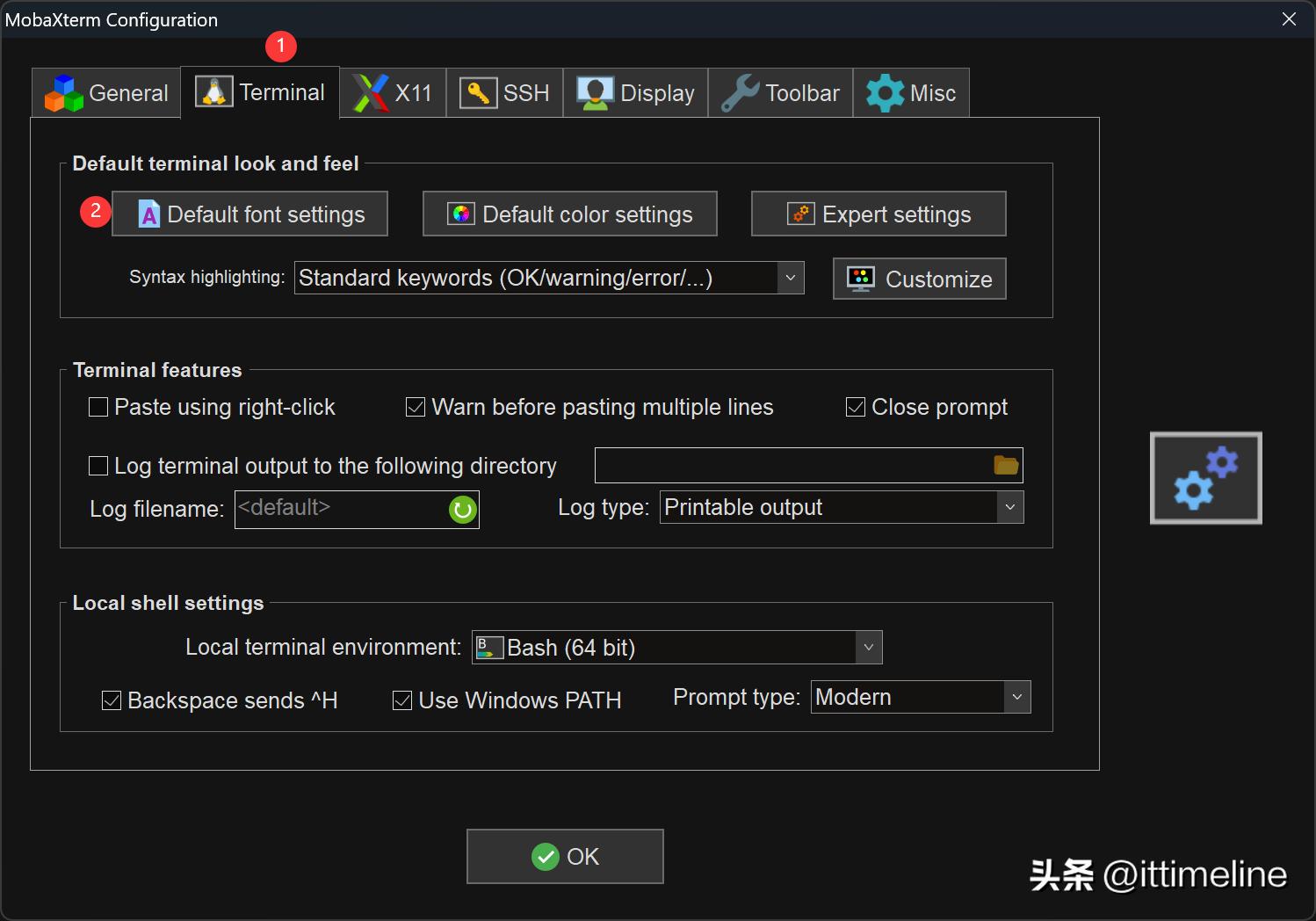Click the folder browse icon for log directory
Viewport: 1316px width, 921px height.
click(1006, 465)
